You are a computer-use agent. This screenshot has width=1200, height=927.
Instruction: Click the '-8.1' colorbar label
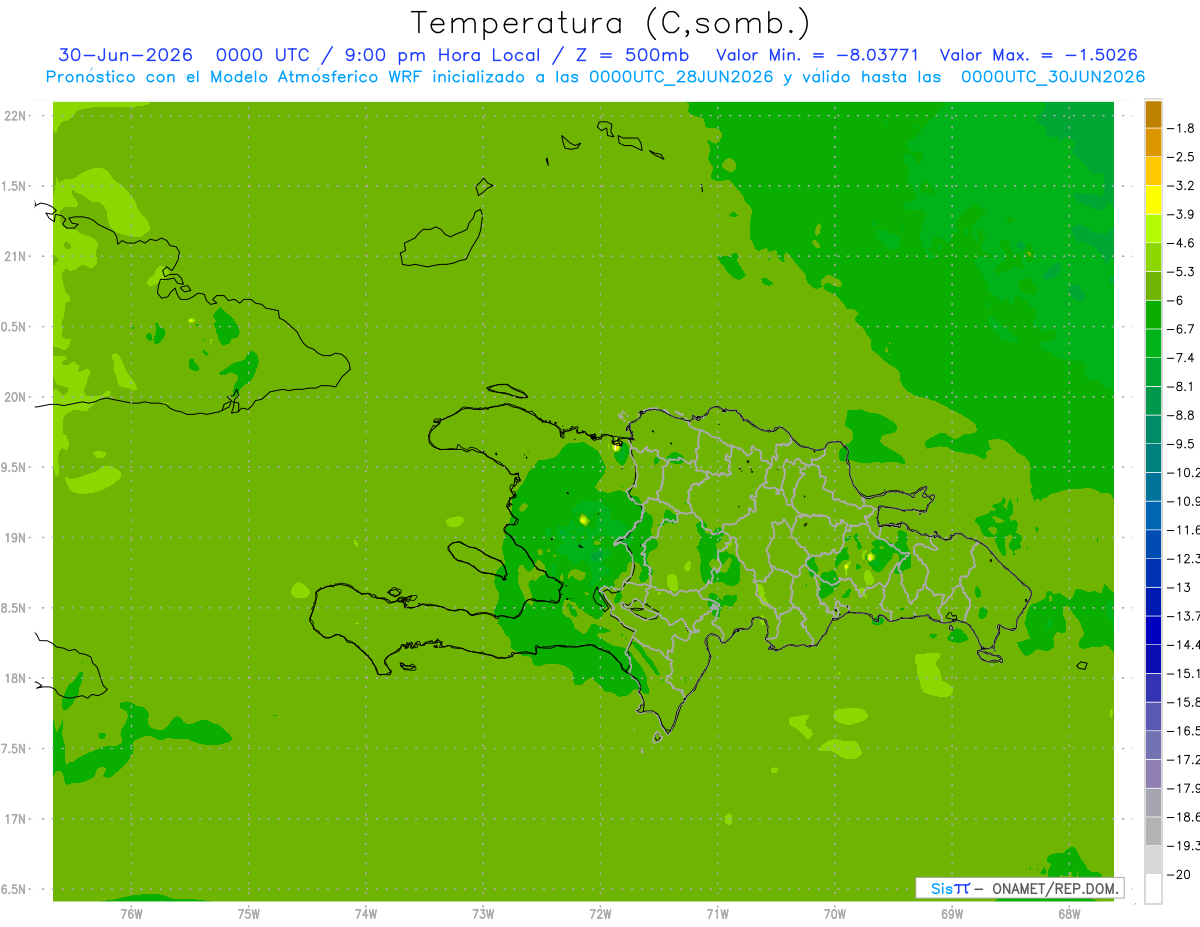pyautogui.click(x=1181, y=386)
